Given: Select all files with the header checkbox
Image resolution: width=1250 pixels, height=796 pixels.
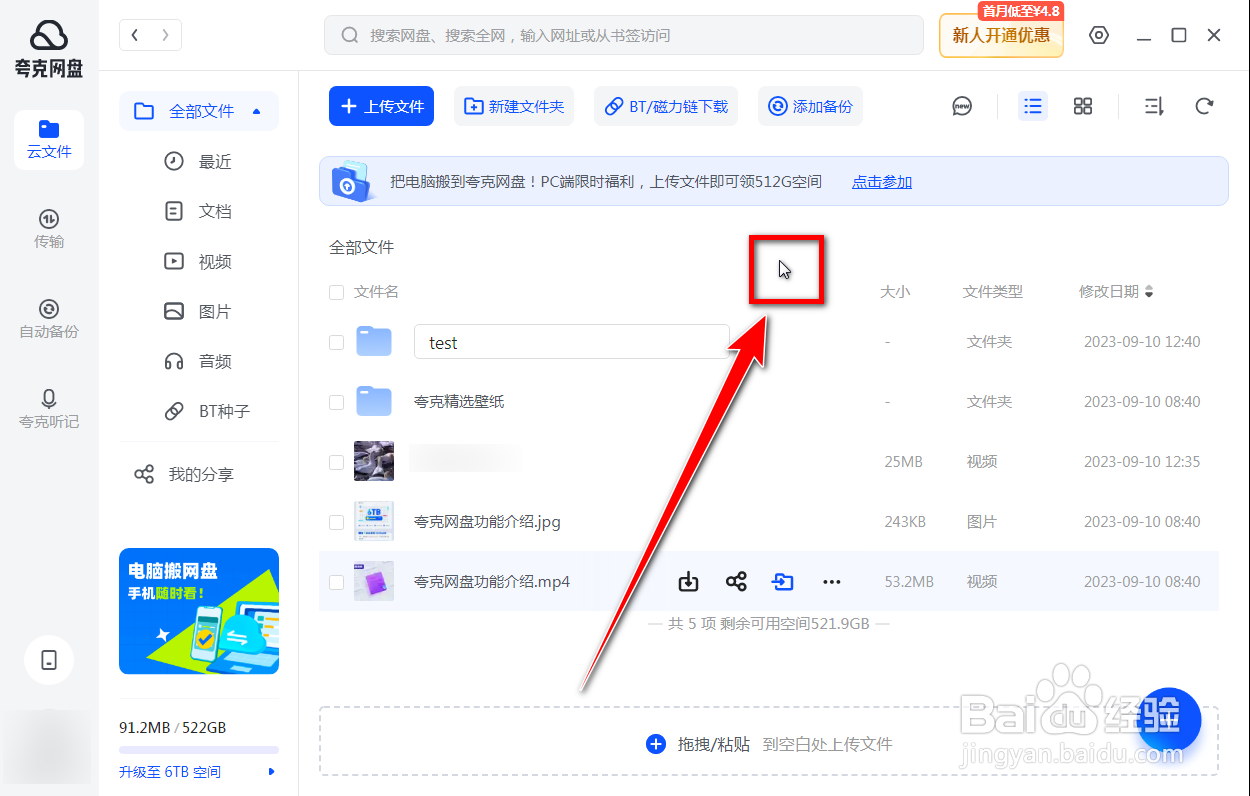Looking at the screenshot, I should (x=336, y=291).
